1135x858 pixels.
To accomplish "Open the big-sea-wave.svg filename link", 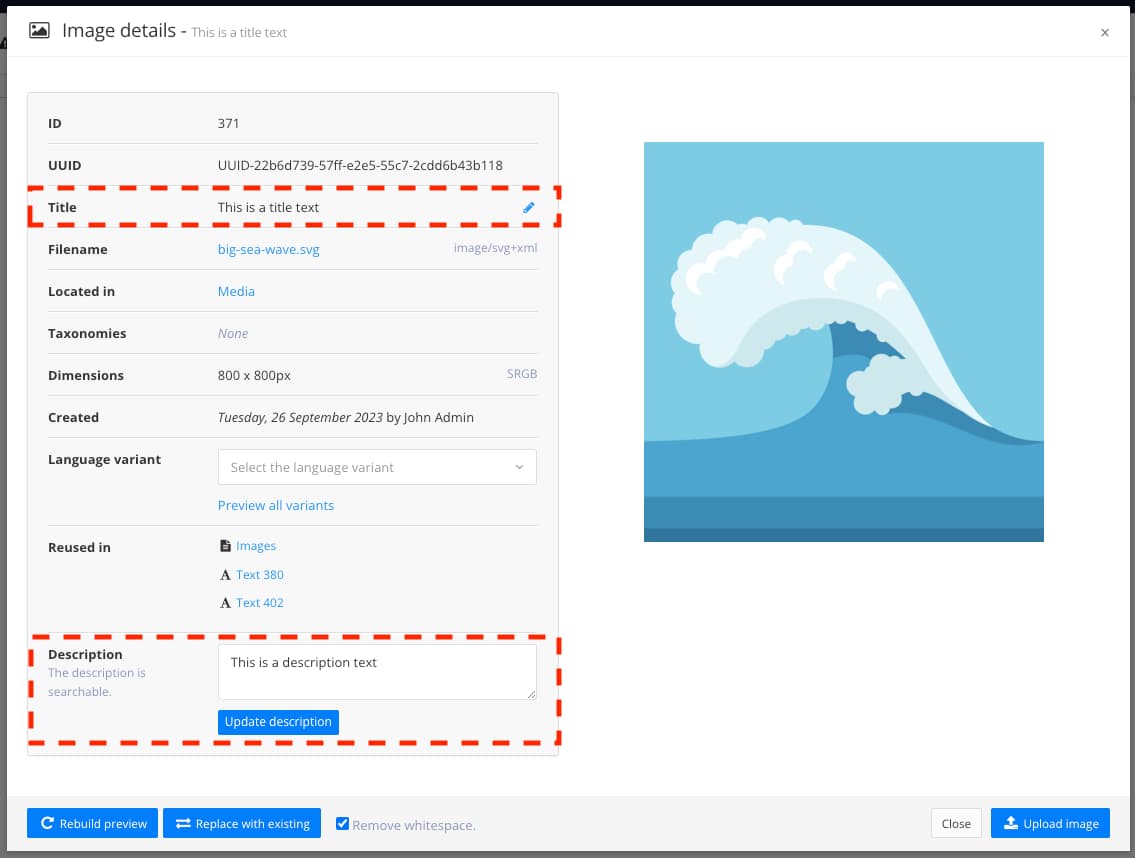I will point(268,250).
